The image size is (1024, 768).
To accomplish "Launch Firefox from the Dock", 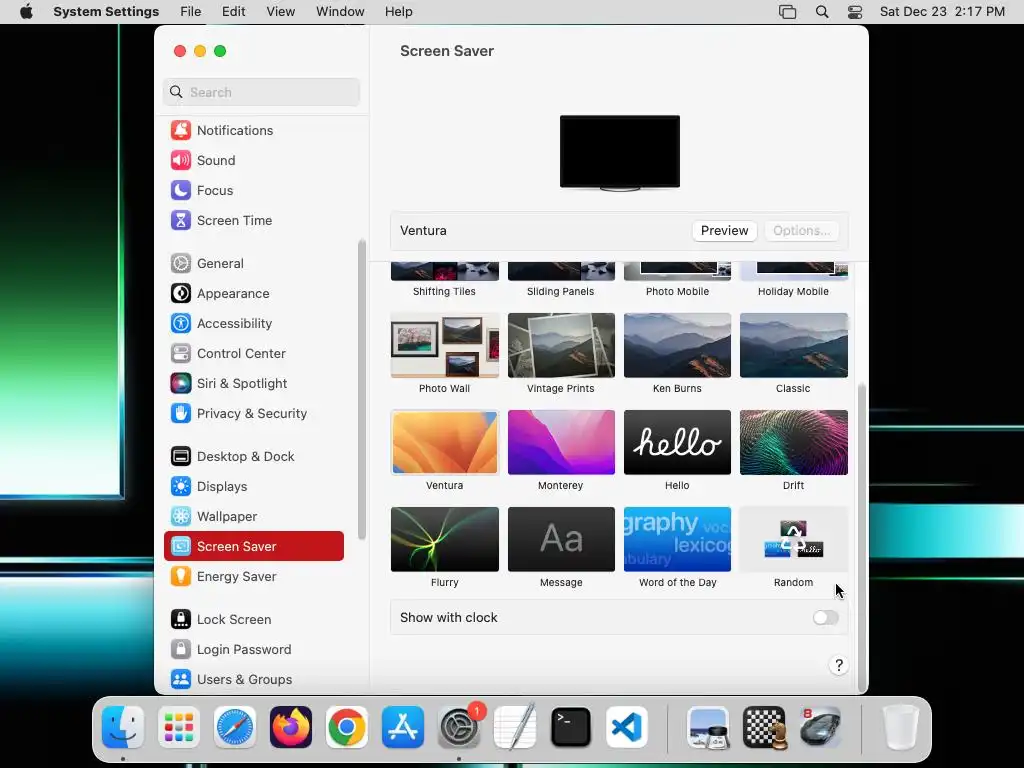I will [291, 727].
